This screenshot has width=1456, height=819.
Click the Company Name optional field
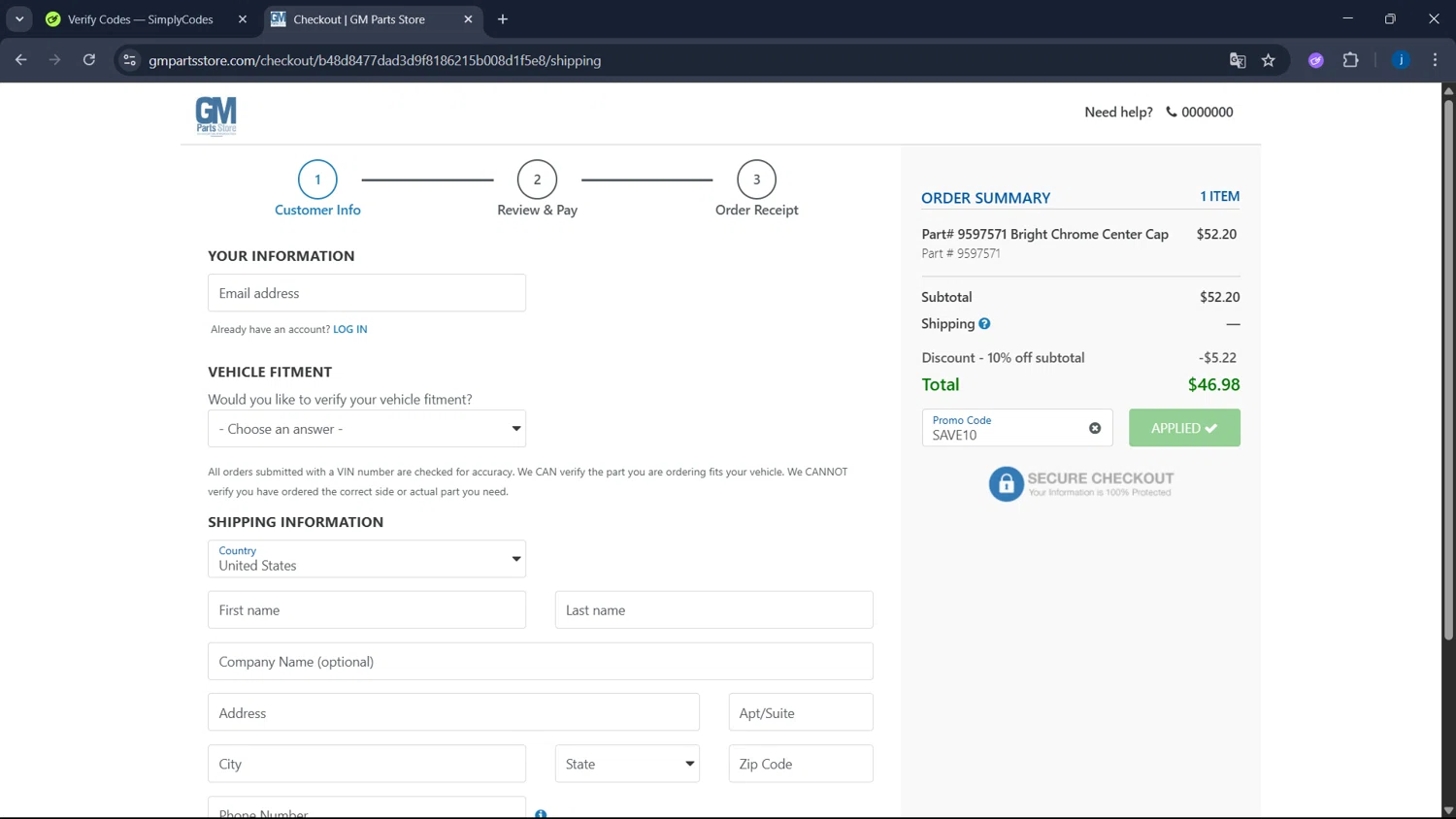click(x=541, y=662)
